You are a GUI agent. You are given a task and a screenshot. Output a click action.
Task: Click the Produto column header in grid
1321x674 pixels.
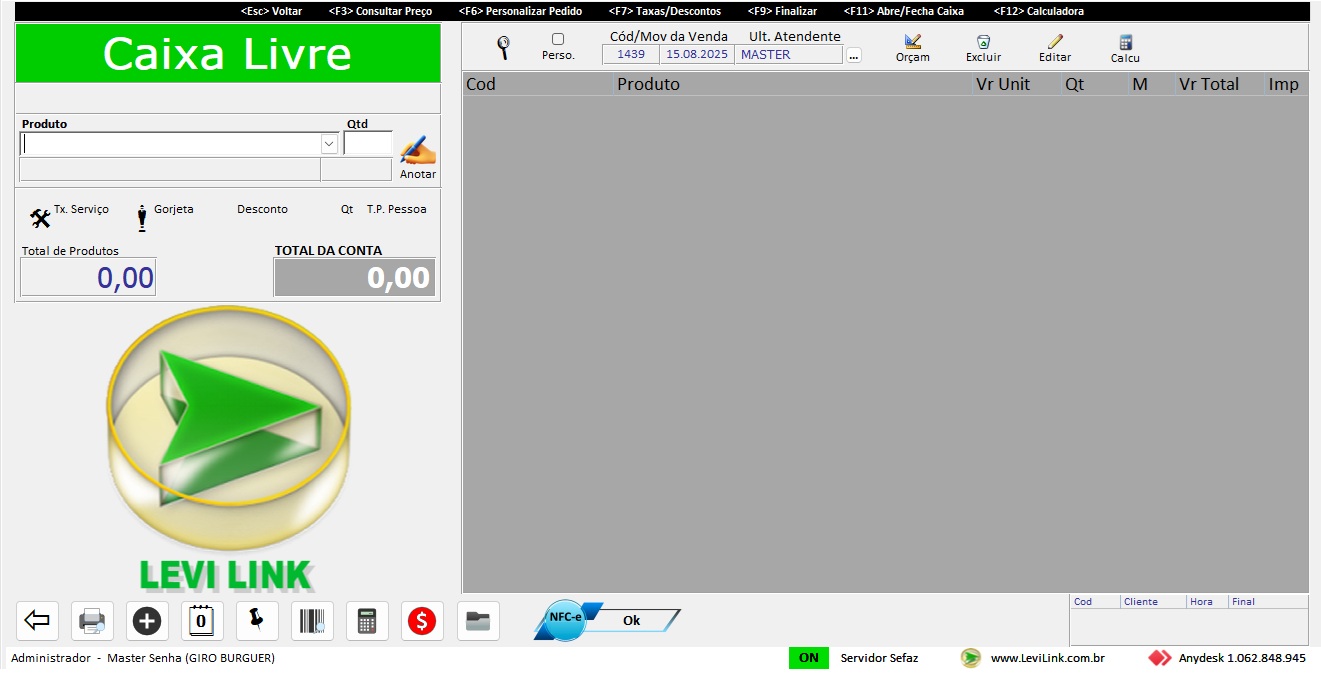(x=793, y=84)
